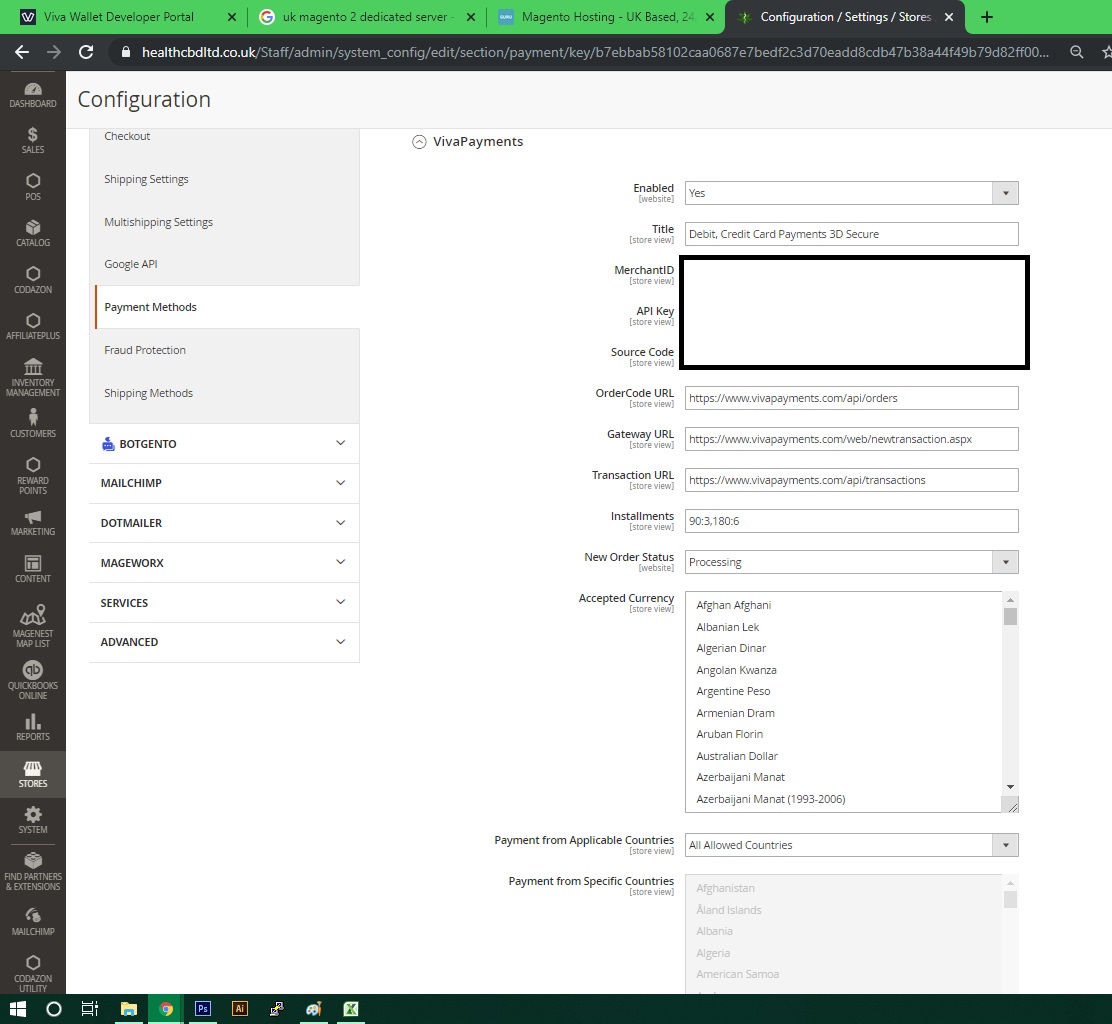Click the browser back arrow
The height and width of the screenshot is (1024, 1112).
coord(22,52)
